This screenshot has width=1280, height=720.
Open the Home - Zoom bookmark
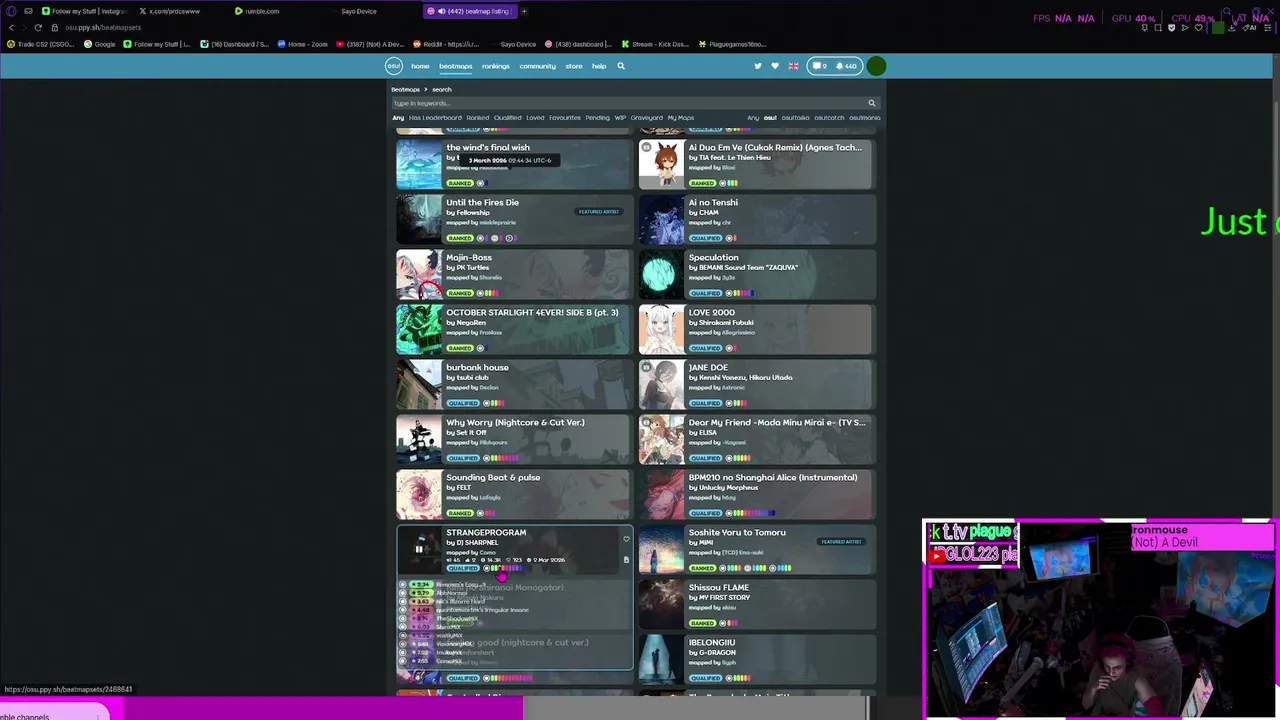(303, 44)
